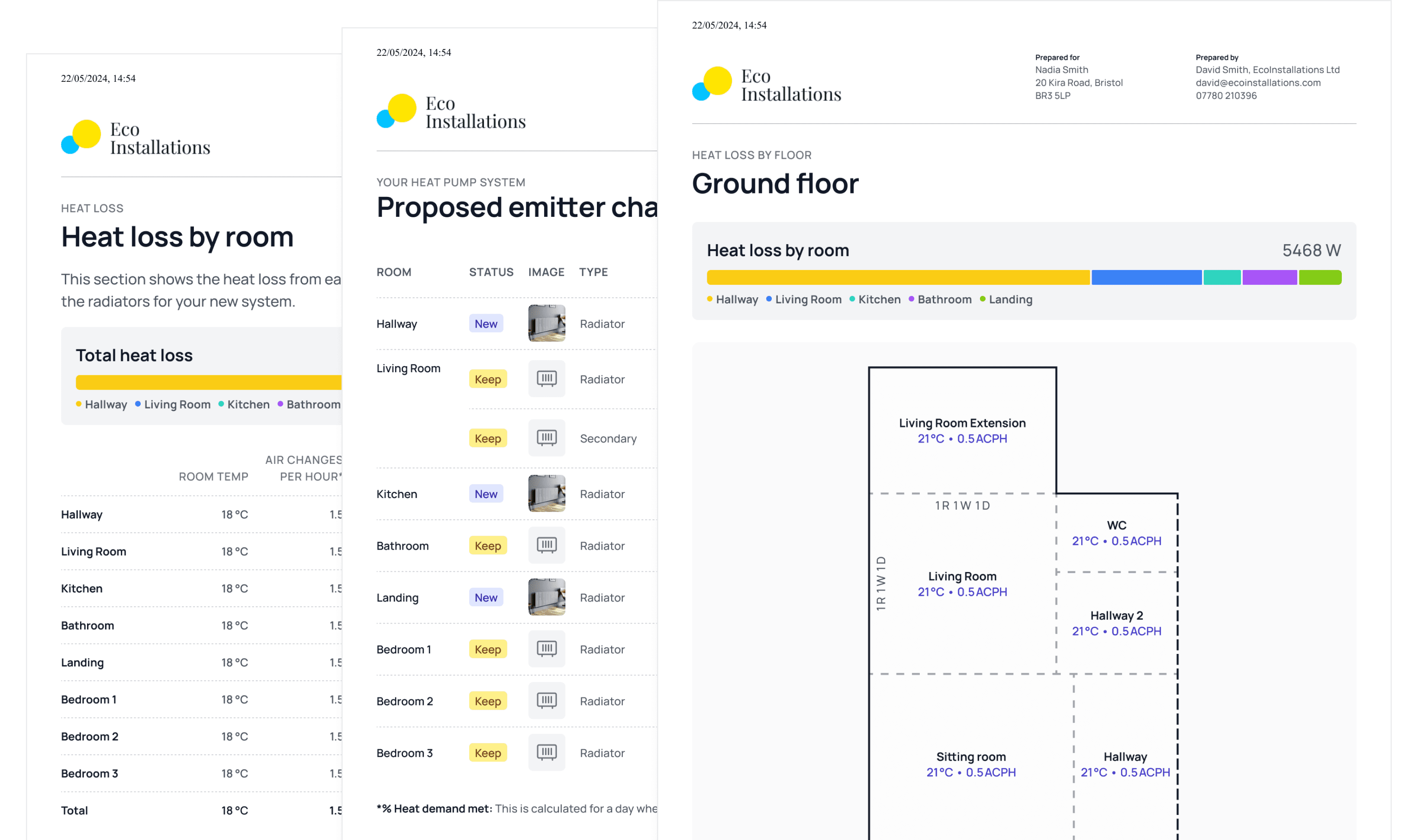This screenshot has height=840, width=1418.
Task: Select the blue Living Room bar segment
Action: tap(1146, 277)
